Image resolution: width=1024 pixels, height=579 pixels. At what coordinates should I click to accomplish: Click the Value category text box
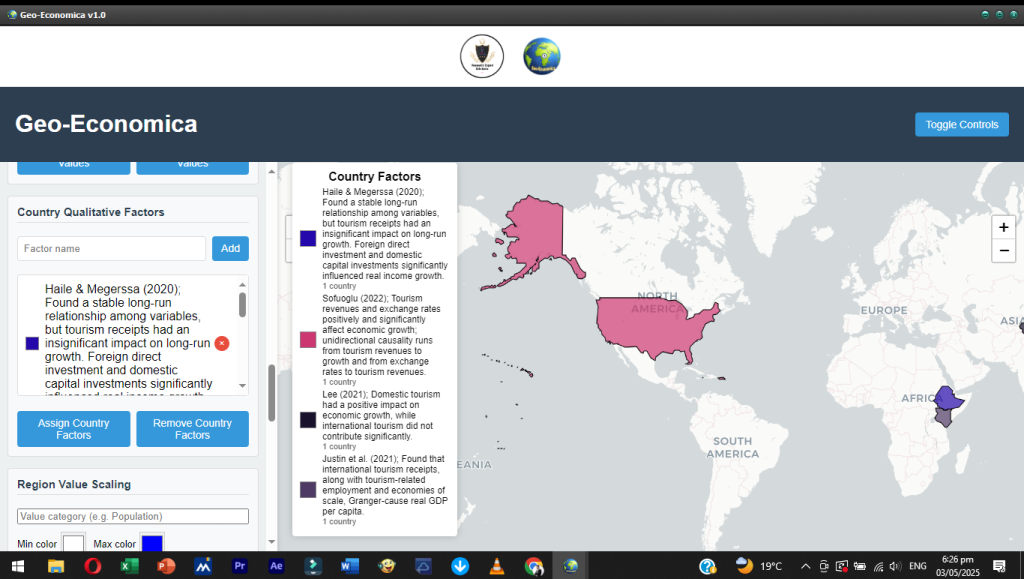pos(133,516)
